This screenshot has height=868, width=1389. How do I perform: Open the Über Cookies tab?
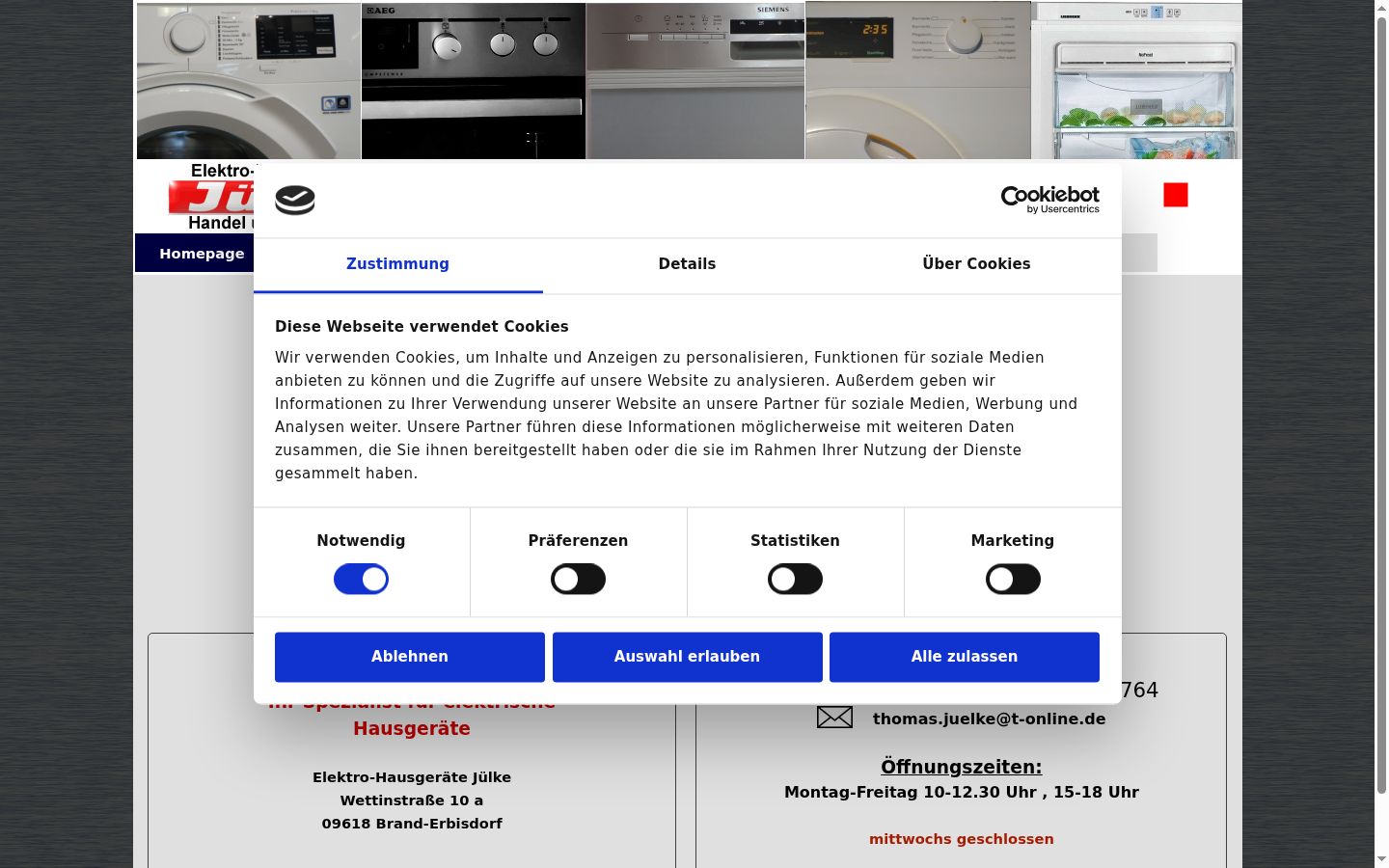[x=976, y=264]
